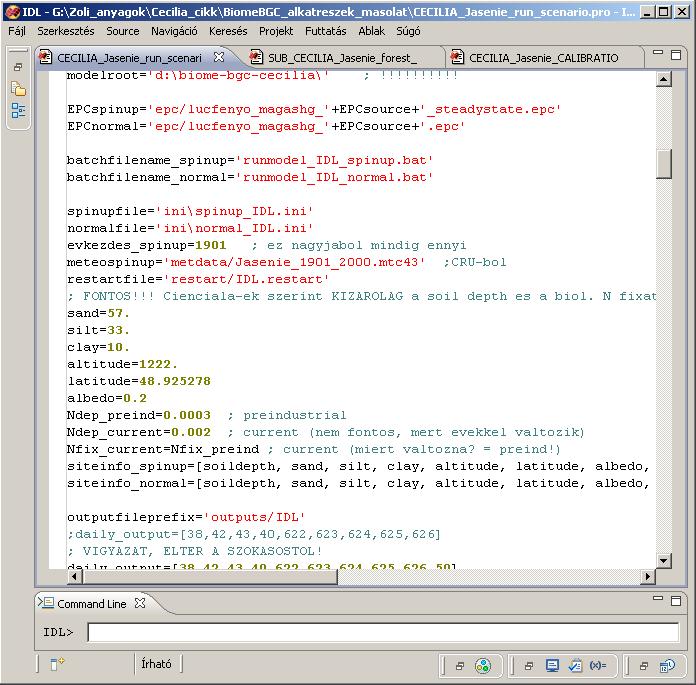Open the Source menu
The height and width of the screenshot is (685, 696).
[123, 31]
